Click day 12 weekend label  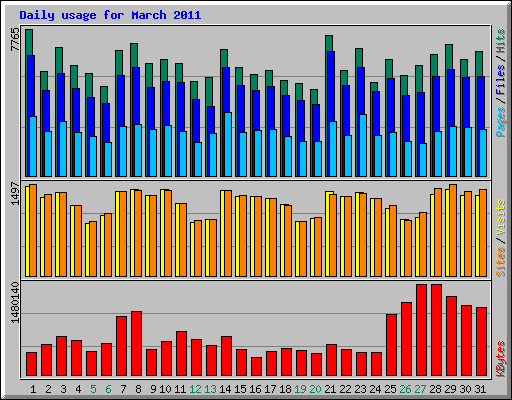click(x=195, y=389)
